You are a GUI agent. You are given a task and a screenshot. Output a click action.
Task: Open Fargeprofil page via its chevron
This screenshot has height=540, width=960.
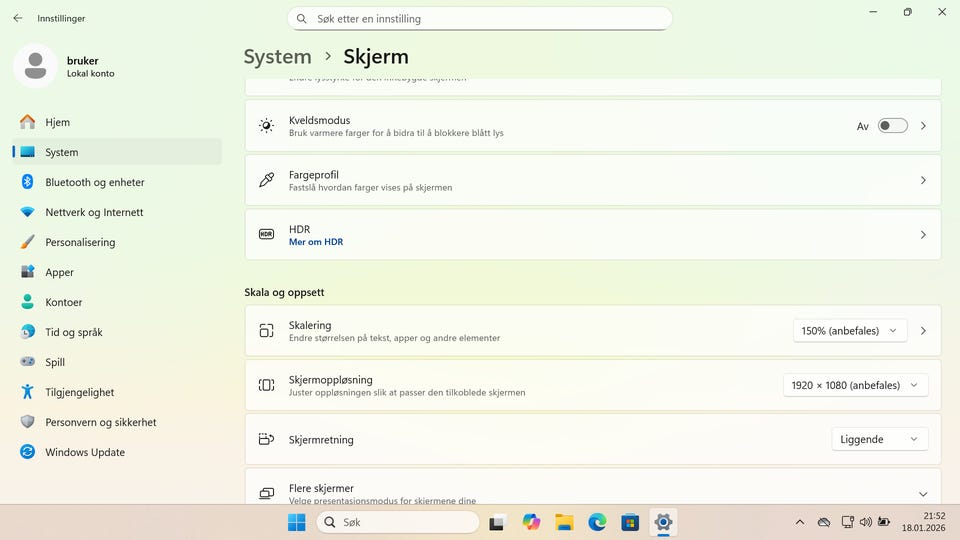(923, 180)
